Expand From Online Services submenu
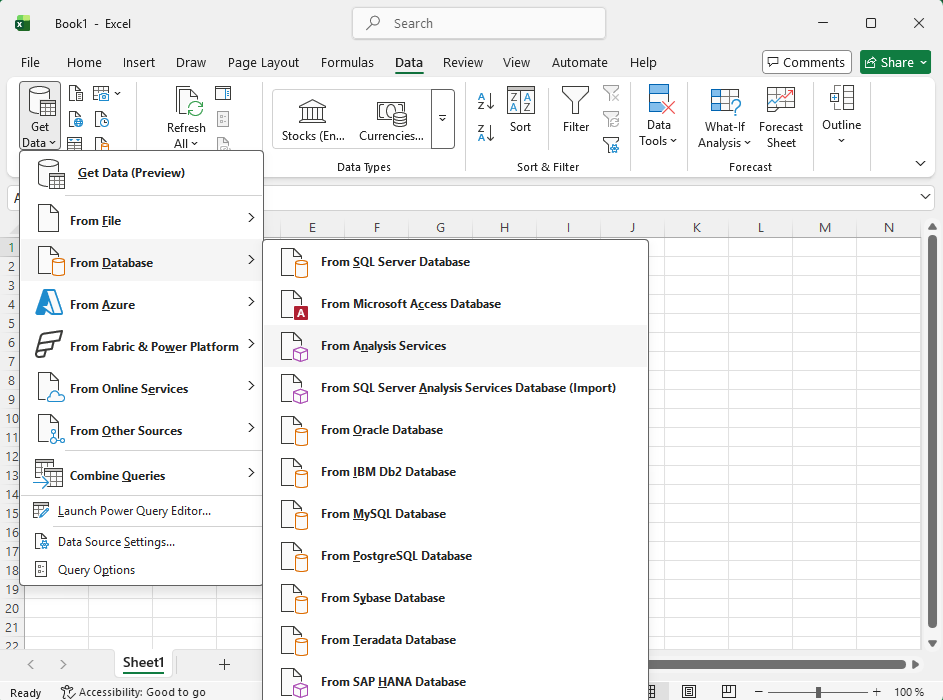Screen dimensions: 943x700 point(142,388)
